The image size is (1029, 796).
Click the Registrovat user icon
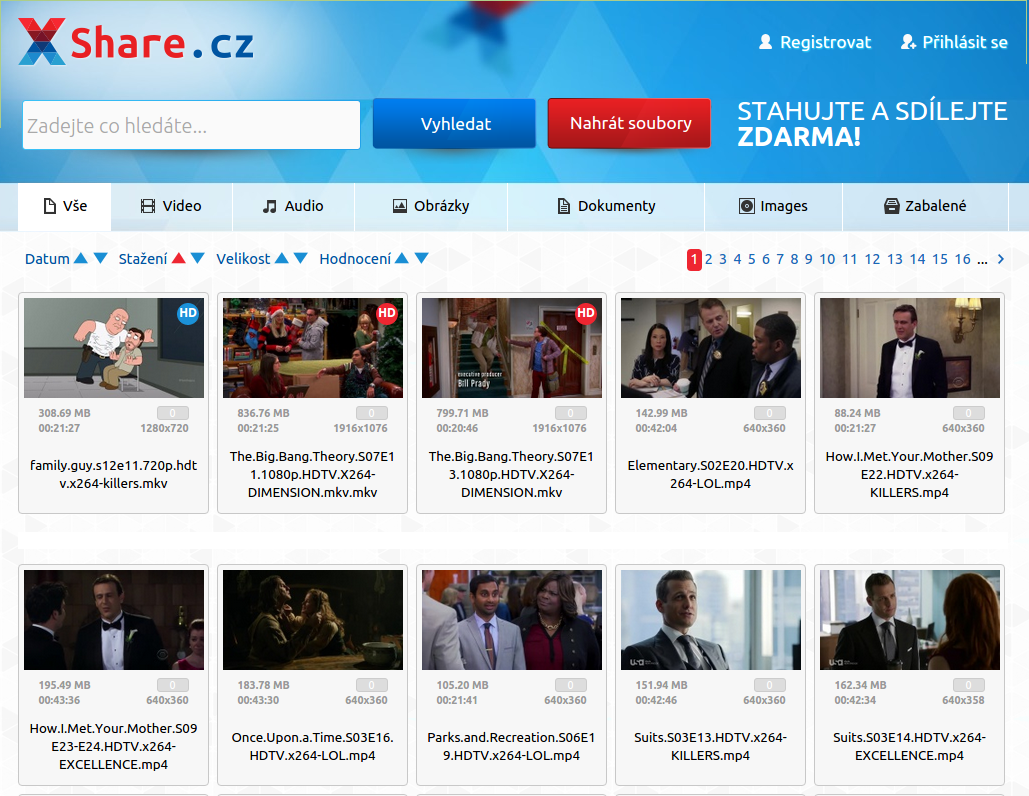pos(765,42)
